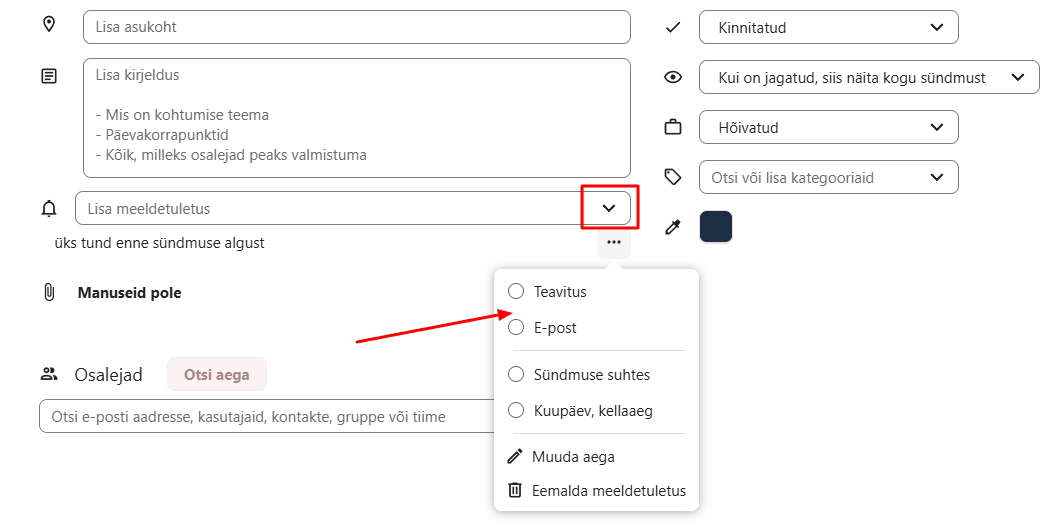This screenshot has width=1055, height=527.
Task: Click the description lines icon
Action: coord(48,76)
